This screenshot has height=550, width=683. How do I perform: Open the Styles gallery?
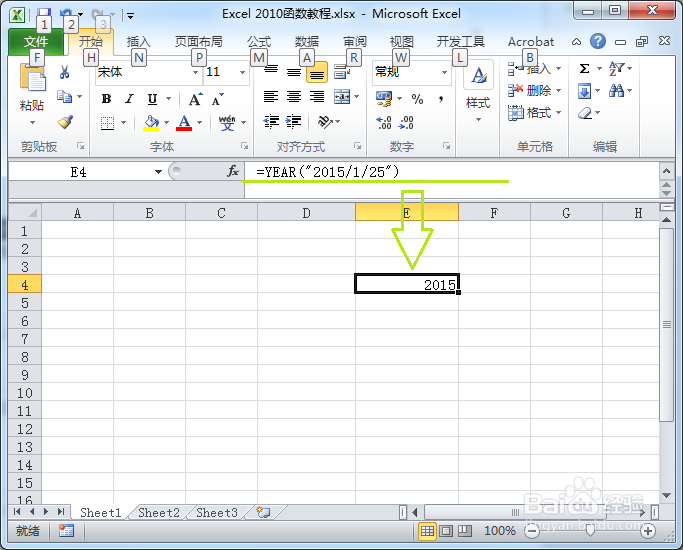tap(478, 92)
